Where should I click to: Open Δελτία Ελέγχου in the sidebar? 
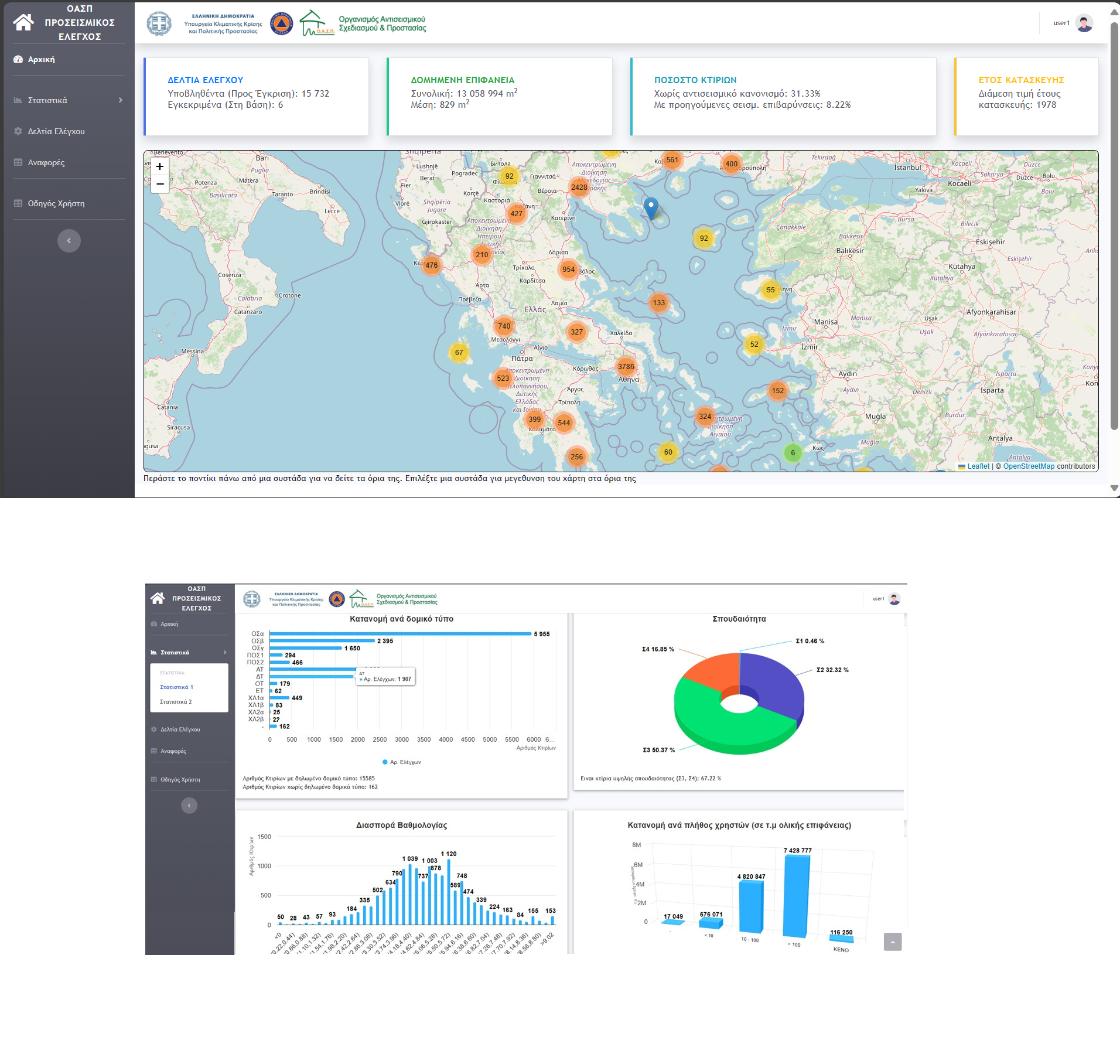coord(56,131)
